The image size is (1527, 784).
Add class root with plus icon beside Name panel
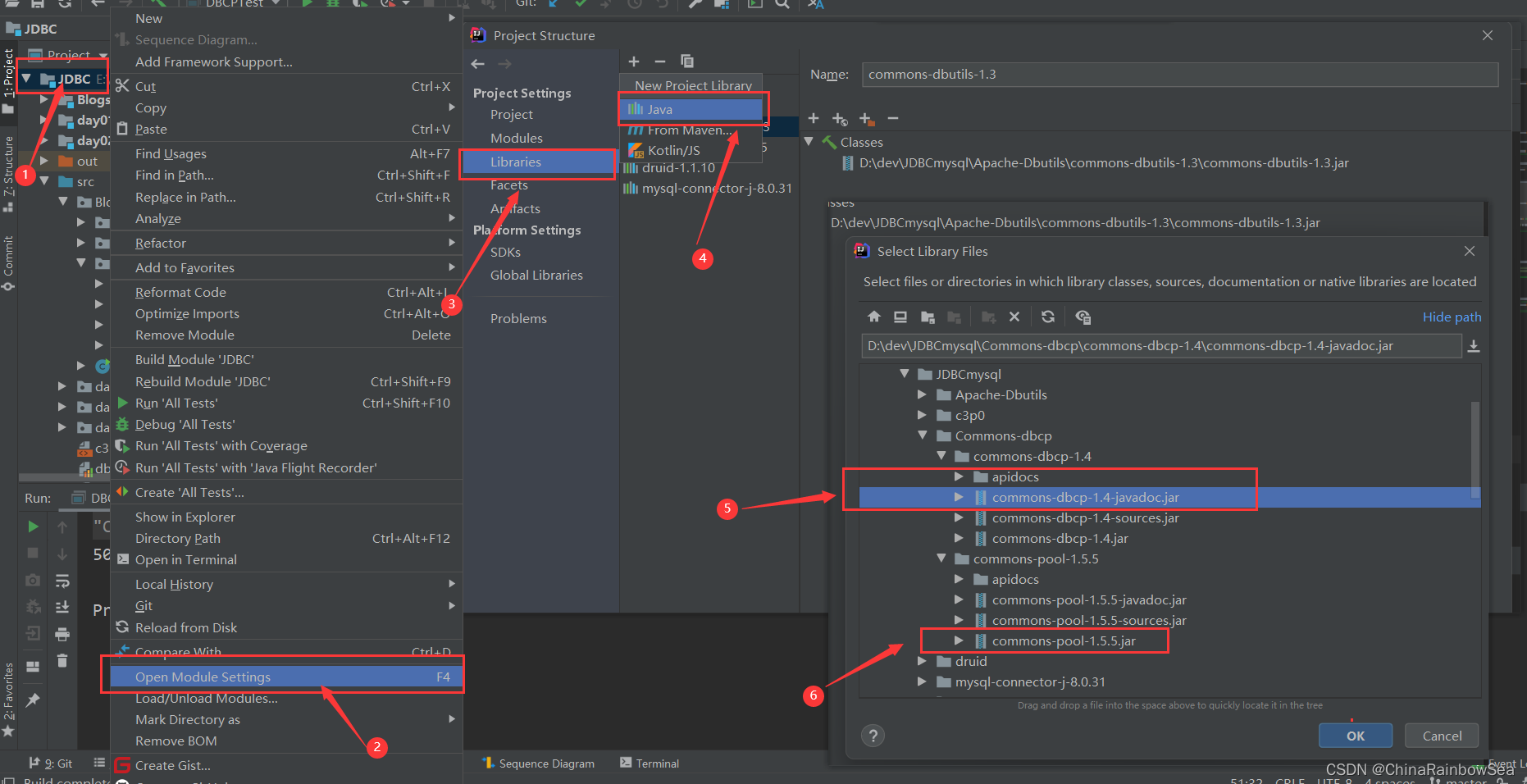[x=814, y=119]
